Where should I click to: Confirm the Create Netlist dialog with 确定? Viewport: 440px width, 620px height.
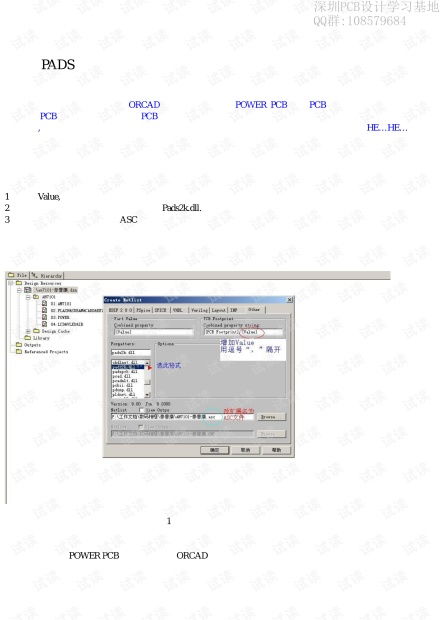214,450
